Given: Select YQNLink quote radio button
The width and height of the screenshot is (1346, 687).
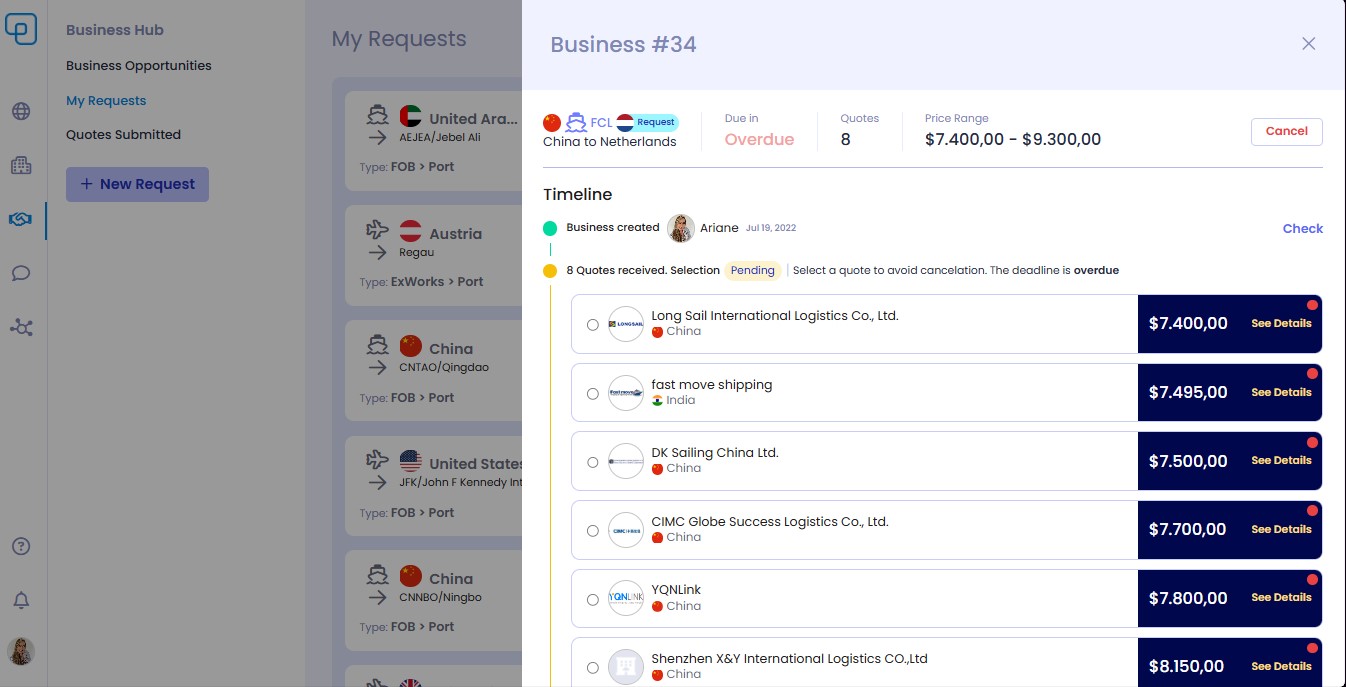Looking at the screenshot, I should (x=593, y=600).
